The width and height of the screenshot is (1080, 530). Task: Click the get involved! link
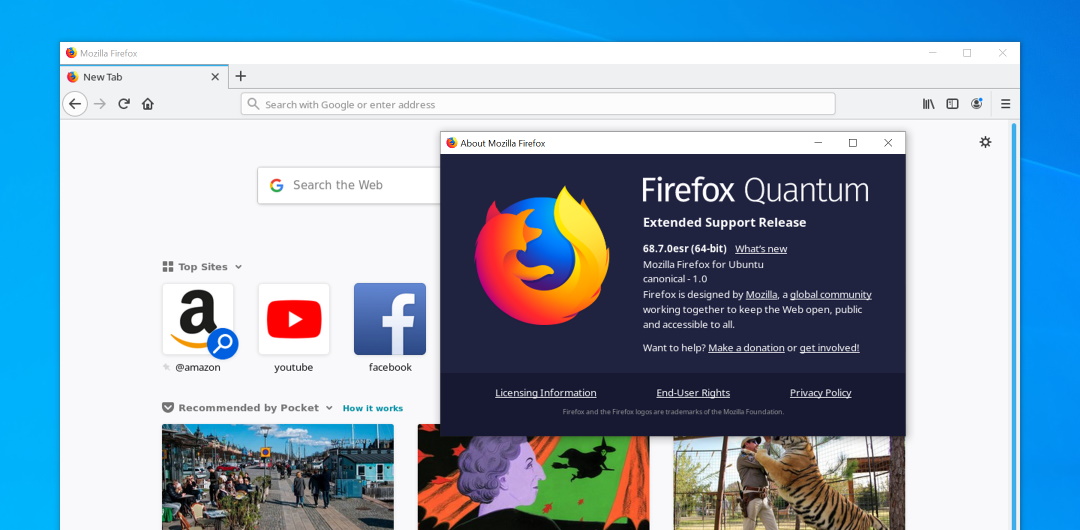(x=829, y=348)
